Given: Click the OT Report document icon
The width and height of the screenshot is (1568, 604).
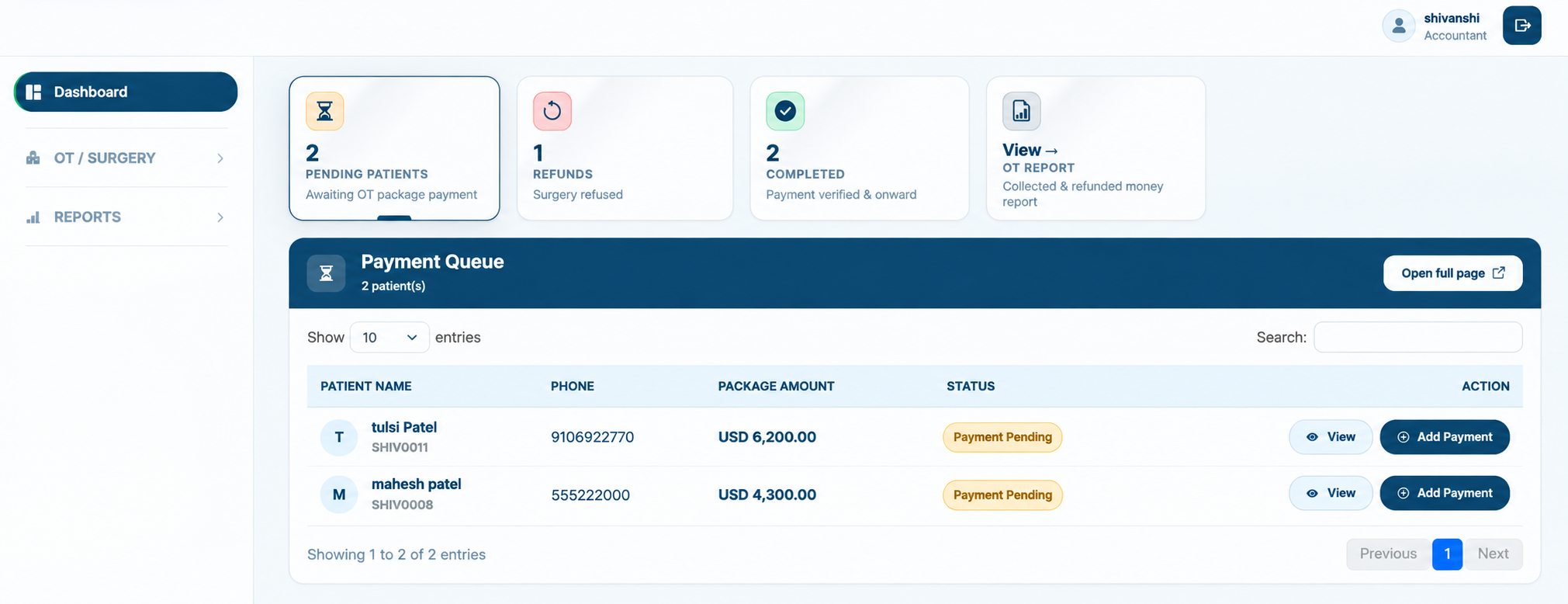Looking at the screenshot, I should pos(1021,111).
